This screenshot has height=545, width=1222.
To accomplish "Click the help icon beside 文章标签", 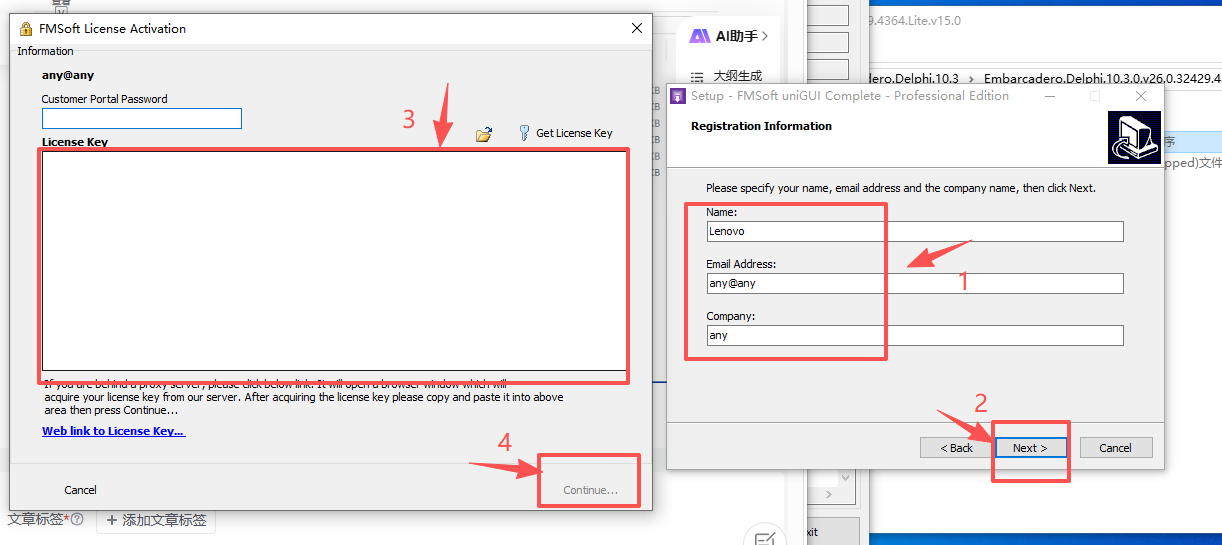I will [77, 520].
